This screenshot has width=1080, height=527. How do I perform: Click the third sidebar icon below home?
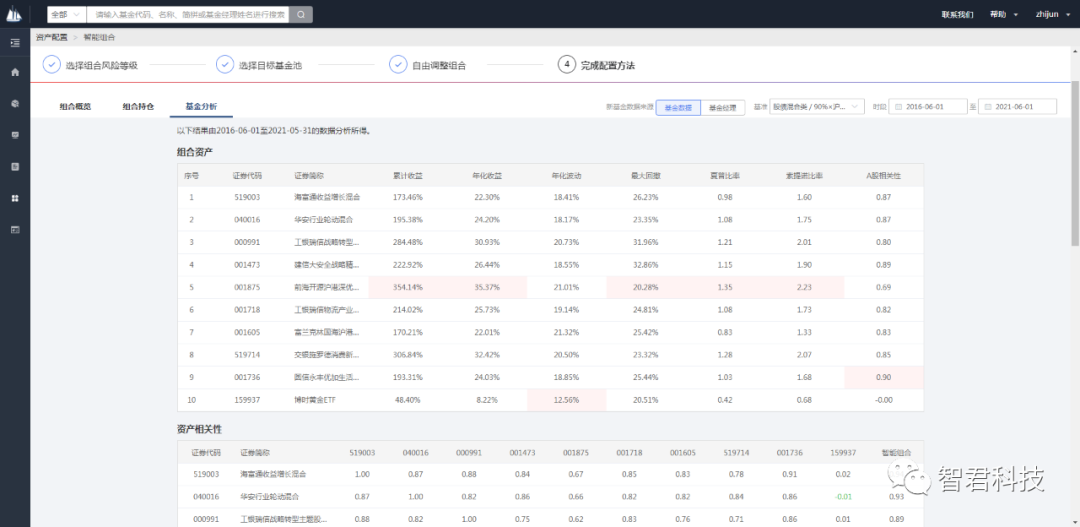click(x=14, y=166)
